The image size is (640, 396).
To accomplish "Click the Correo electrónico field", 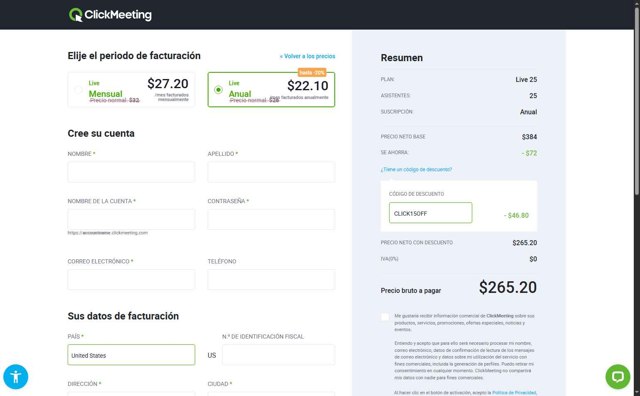I will [131, 279].
